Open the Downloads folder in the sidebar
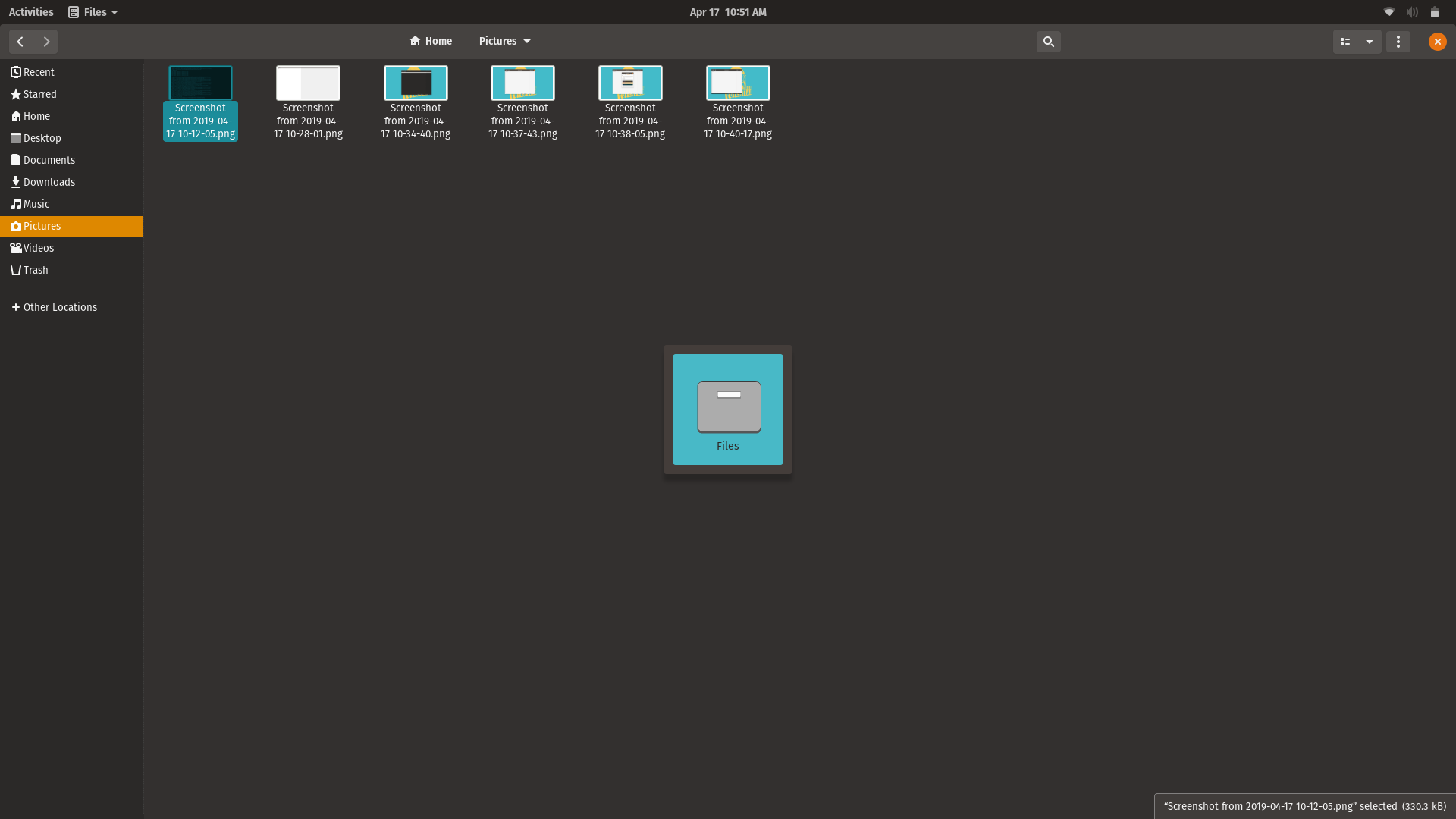This screenshot has width=1456, height=819. click(49, 182)
